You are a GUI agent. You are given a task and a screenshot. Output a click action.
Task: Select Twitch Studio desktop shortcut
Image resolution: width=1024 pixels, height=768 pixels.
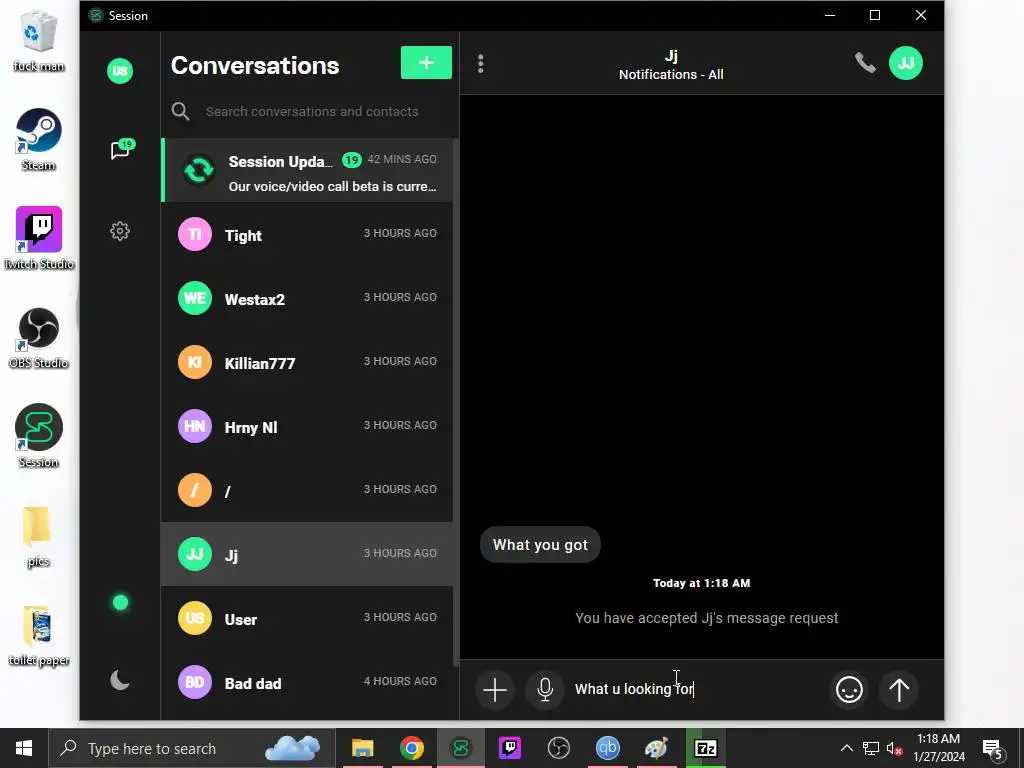pos(39,238)
